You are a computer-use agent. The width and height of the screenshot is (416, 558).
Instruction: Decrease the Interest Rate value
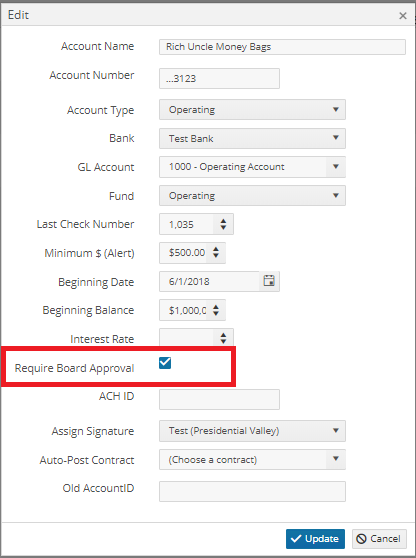point(223,341)
